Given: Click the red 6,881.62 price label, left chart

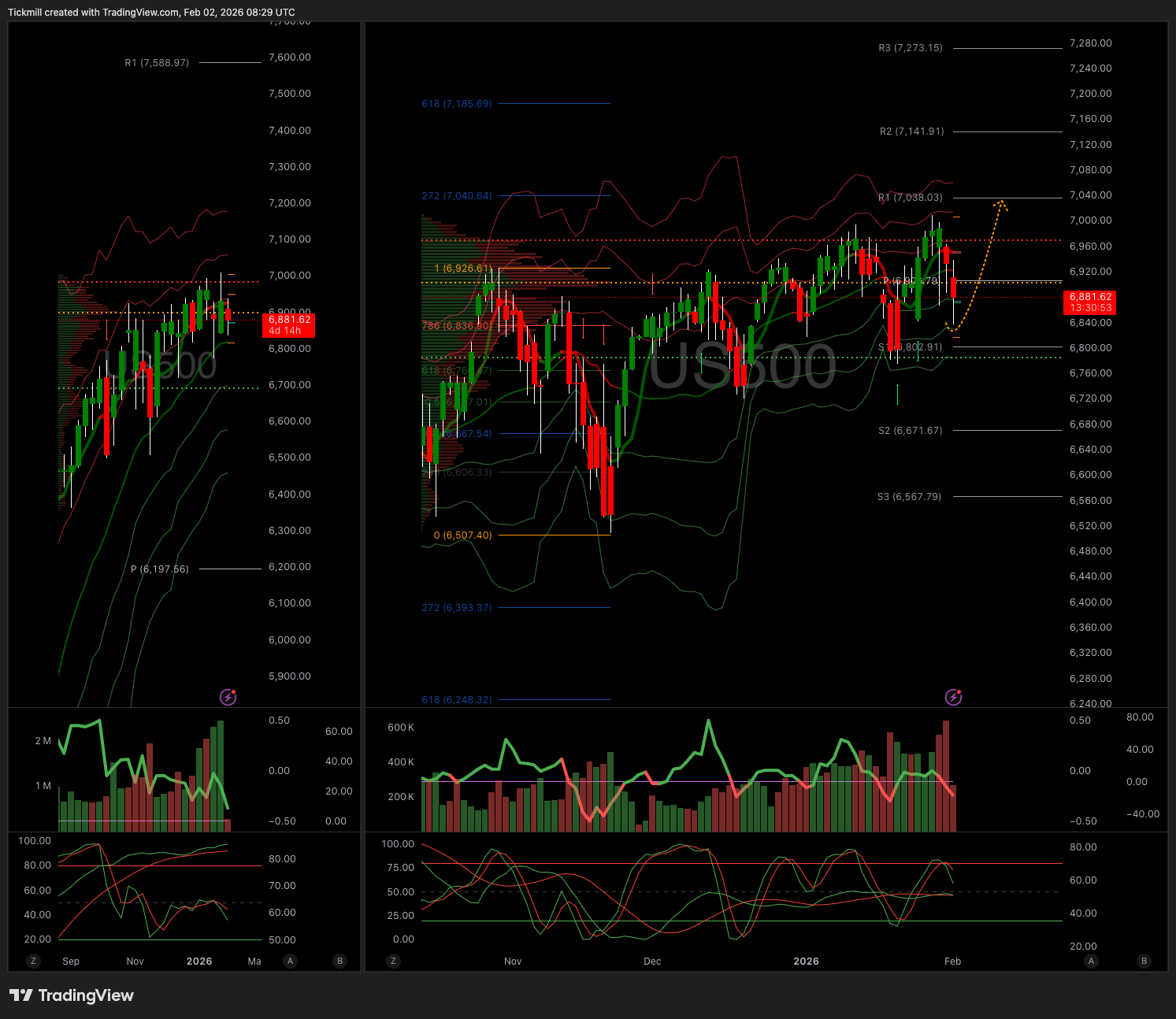Looking at the screenshot, I should [288, 324].
